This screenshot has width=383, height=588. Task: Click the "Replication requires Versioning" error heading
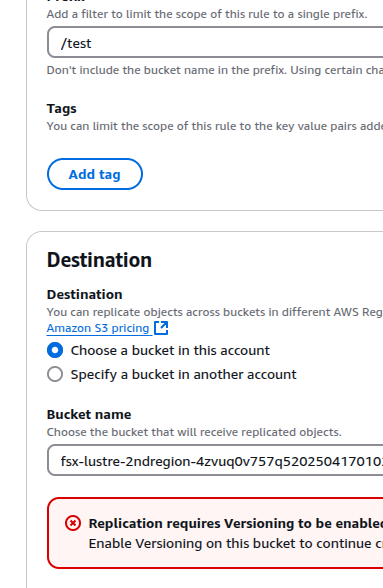[x=236, y=524]
